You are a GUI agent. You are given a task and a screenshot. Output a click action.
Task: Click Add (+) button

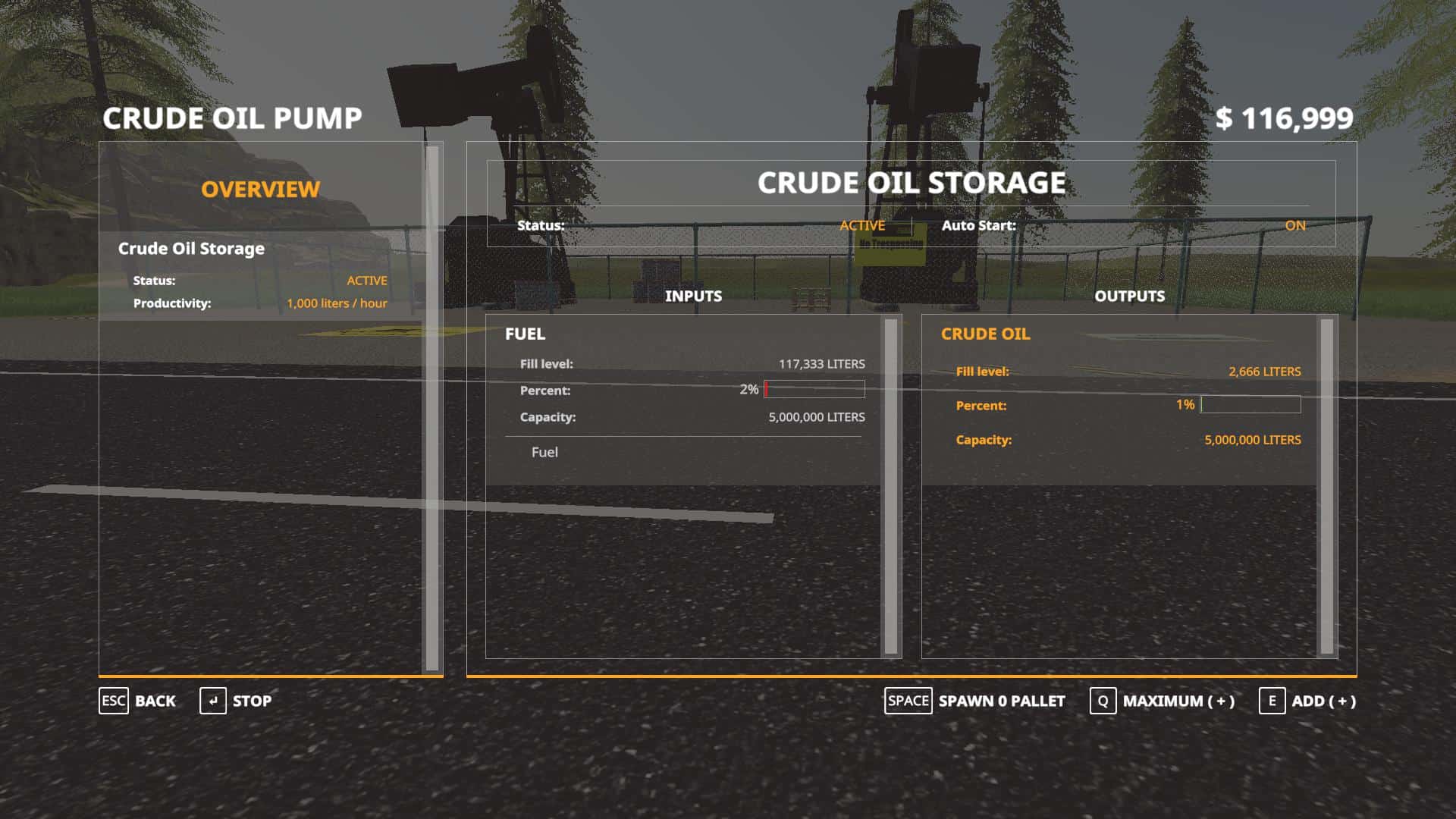coord(1323,701)
